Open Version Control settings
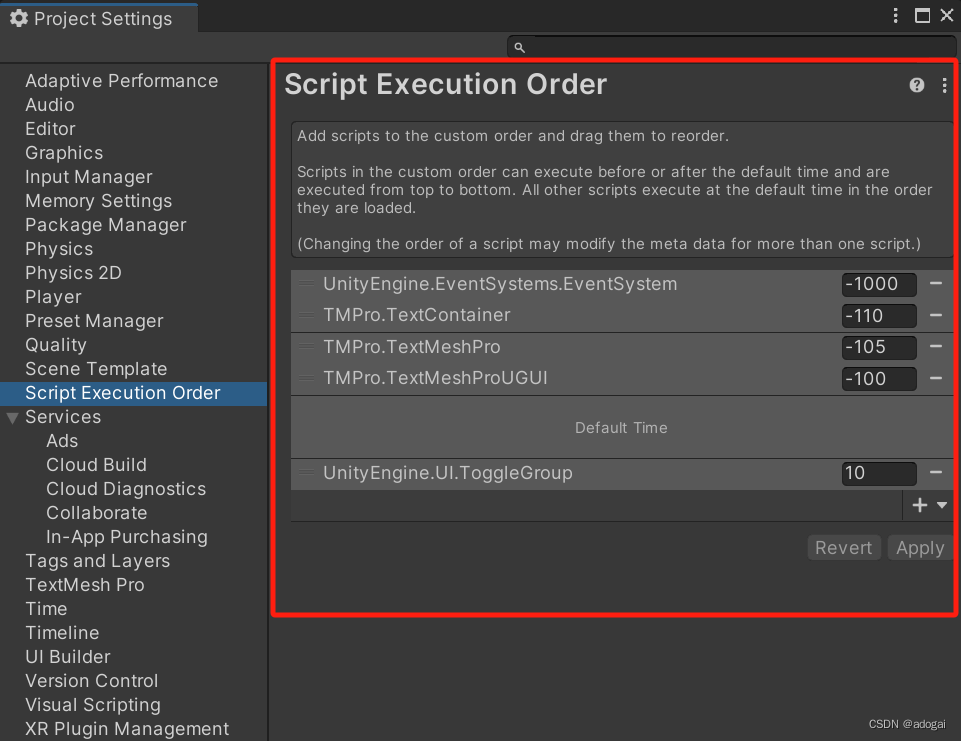The image size is (961, 741). 91,681
